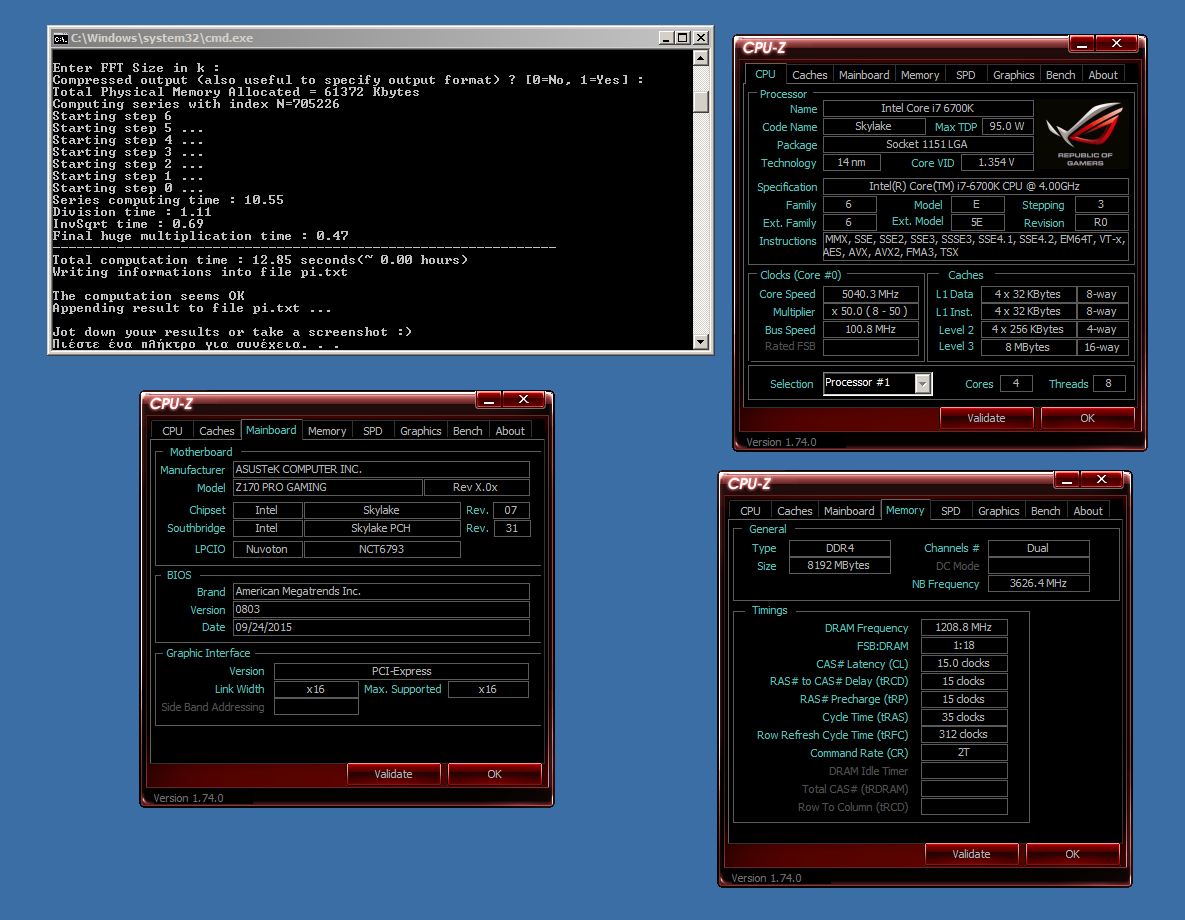Click the Total computation time line in cmd
This screenshot has width=1185, height=920.
pyautogui.click(x=260, y=260)
